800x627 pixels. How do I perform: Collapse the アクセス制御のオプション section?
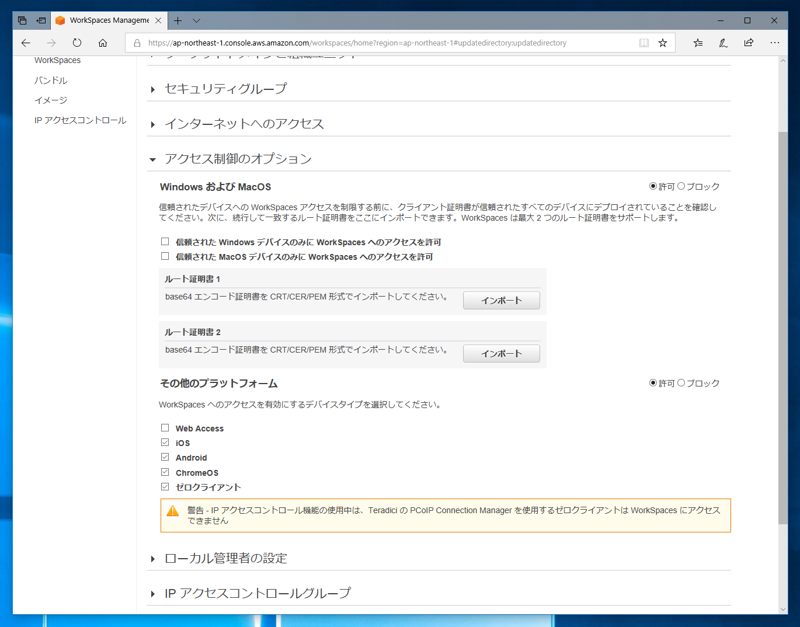click(x=238, y=159)
